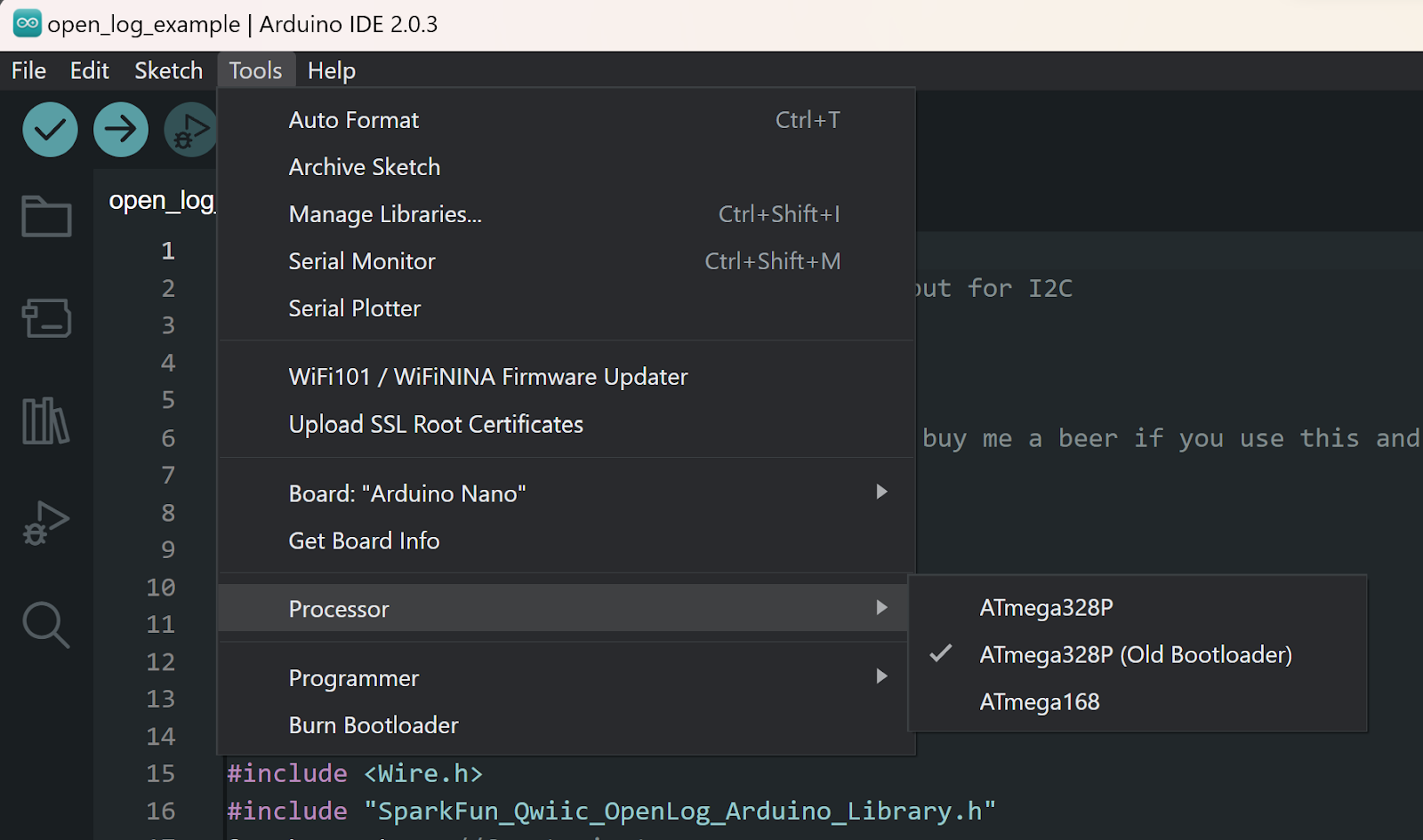The height and width of the screenshot is (840, 1423).
Task: Select checked ATmega328P (Old Bootloader) option
Action: tap(1138, 655)
